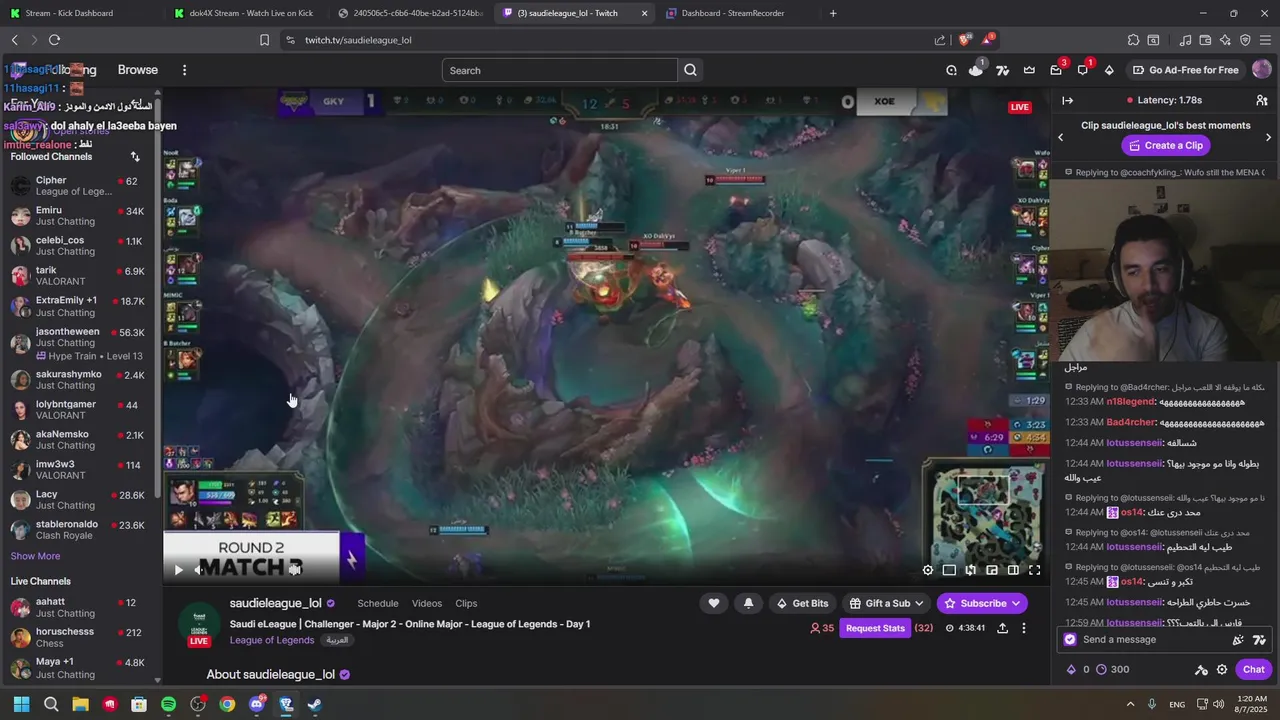1280x720 pixels.
Task: Click the Twitch search magnifier button
Action: tap(690, 70)
